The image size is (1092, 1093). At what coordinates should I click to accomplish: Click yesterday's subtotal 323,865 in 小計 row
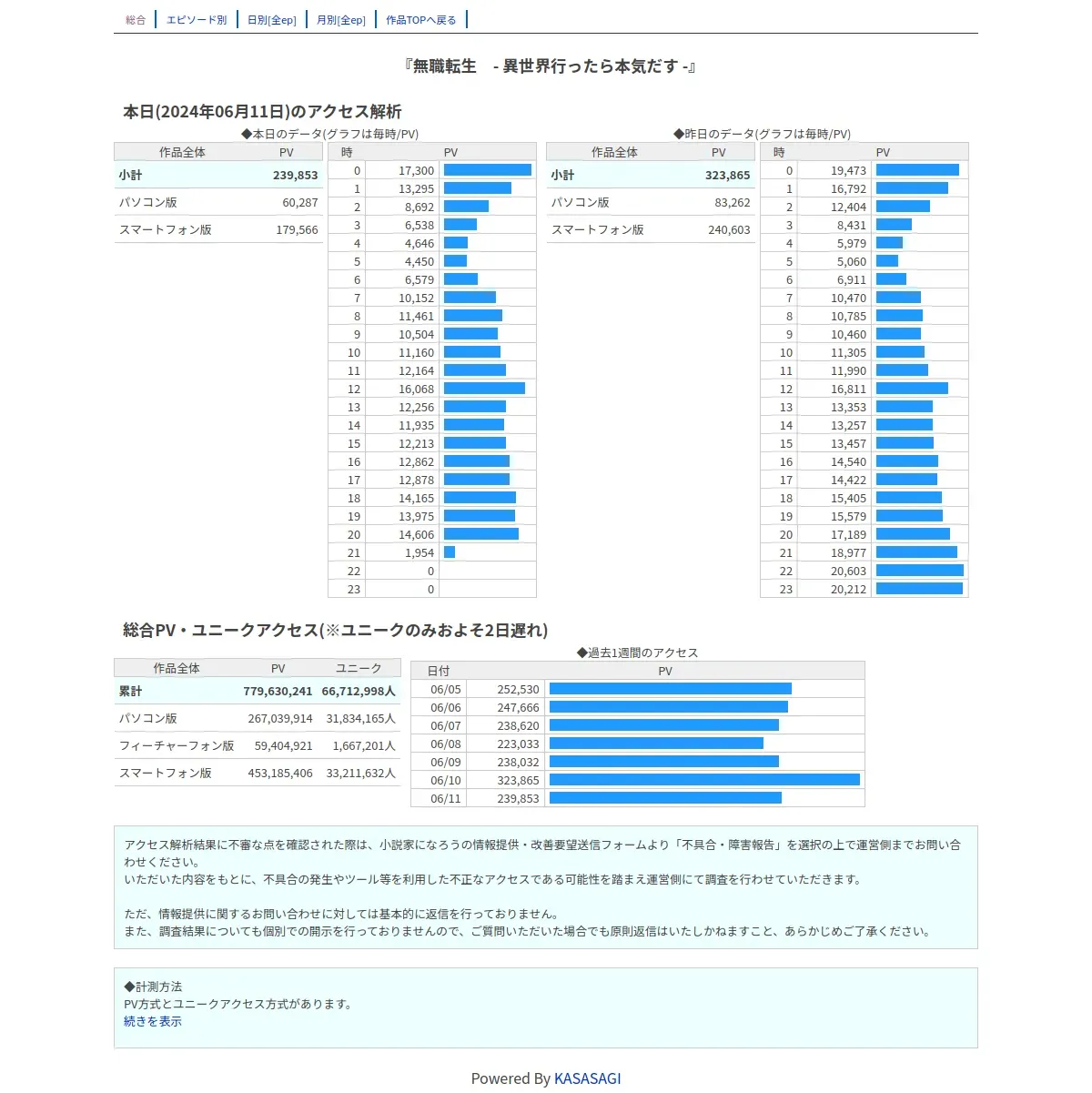click(x=728, y=175)
